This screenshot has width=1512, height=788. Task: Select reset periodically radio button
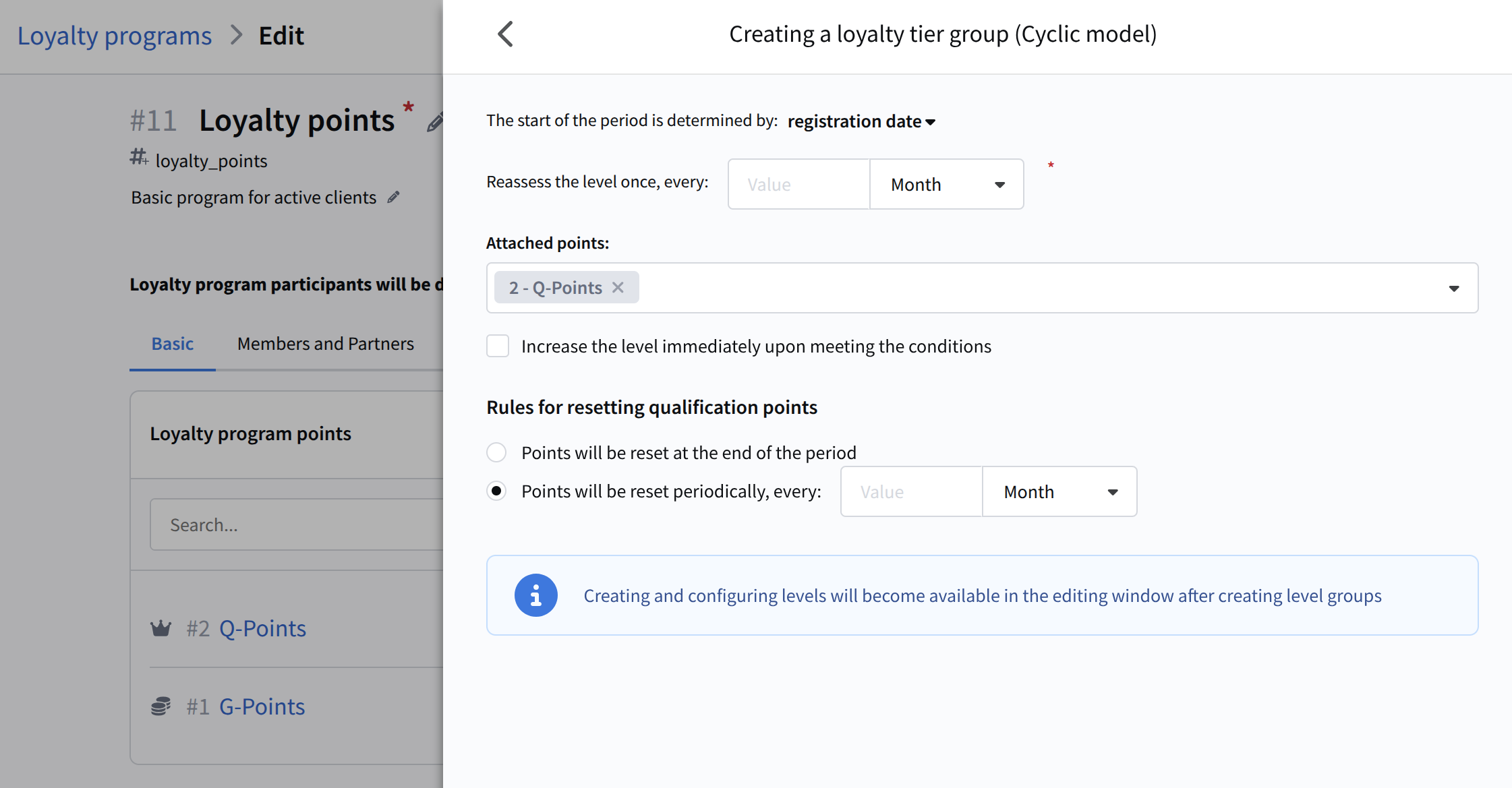click(x=496, y=491)
